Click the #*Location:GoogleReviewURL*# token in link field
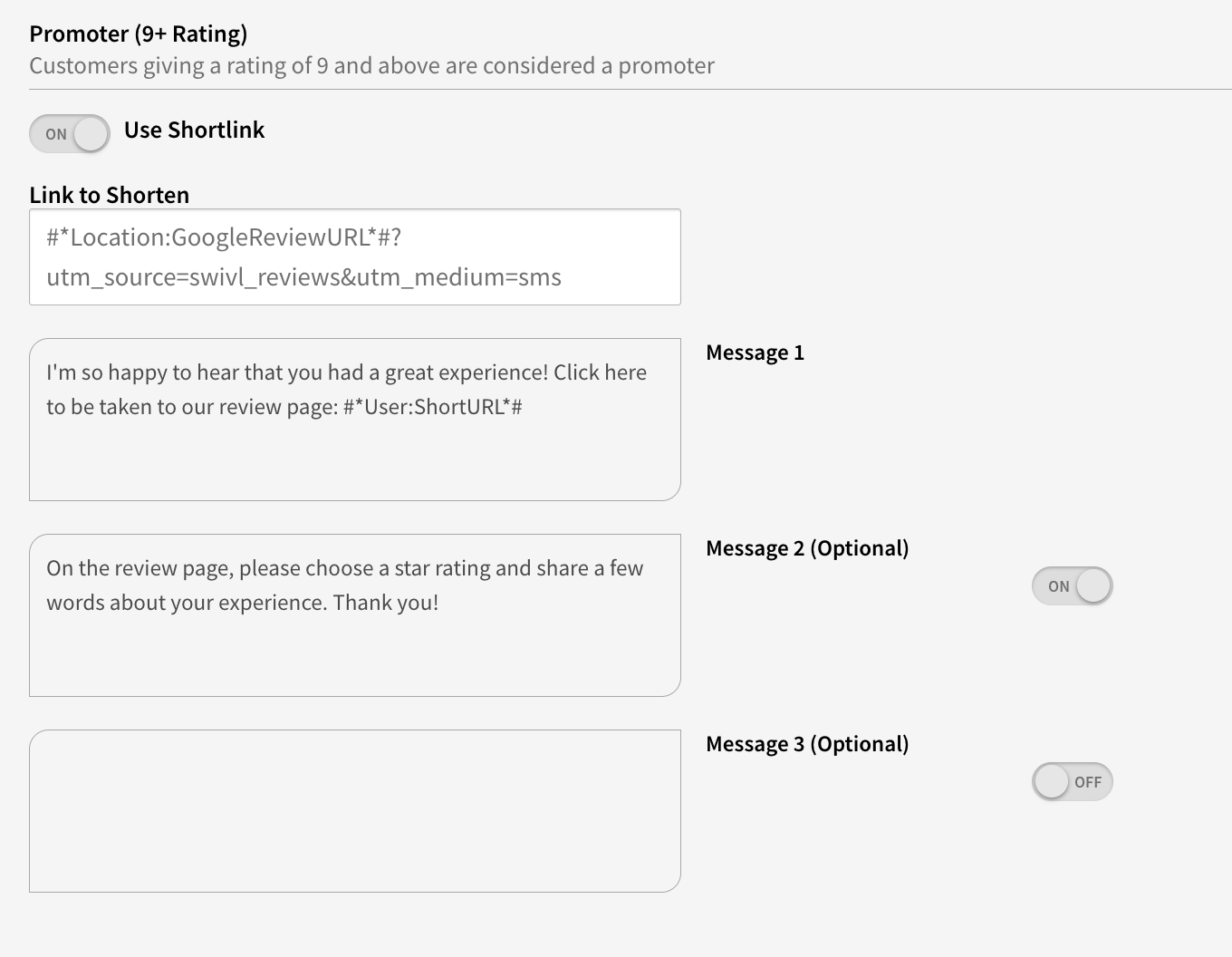Screen dimensions: 1232x957 tap(221, 237)
